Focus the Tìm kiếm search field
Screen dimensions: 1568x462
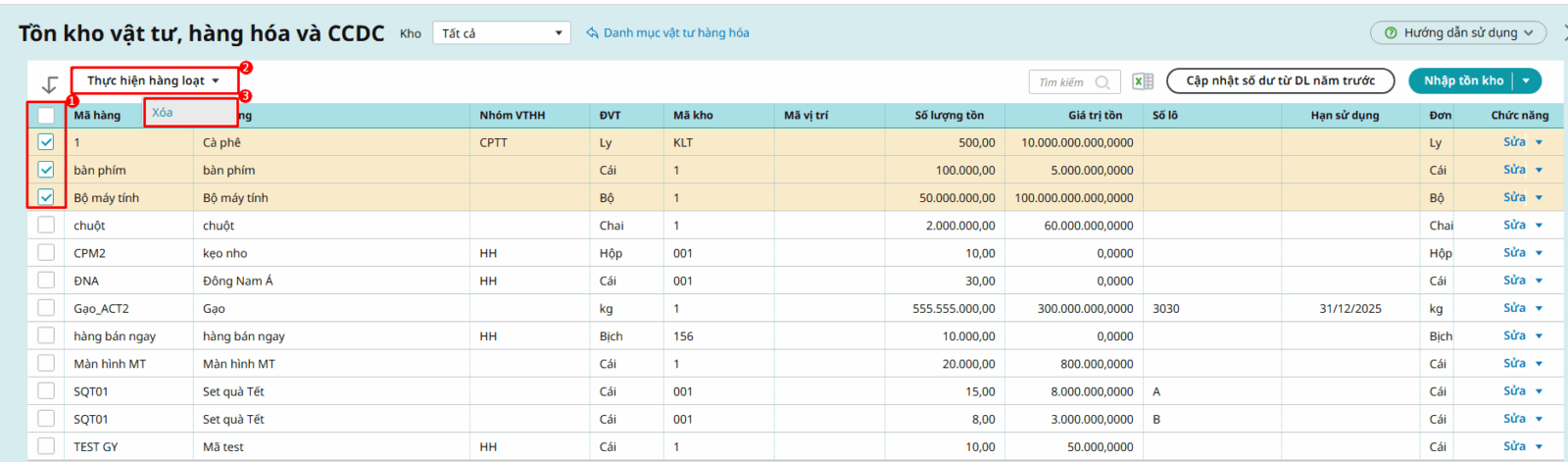[x=1062, y=82]
